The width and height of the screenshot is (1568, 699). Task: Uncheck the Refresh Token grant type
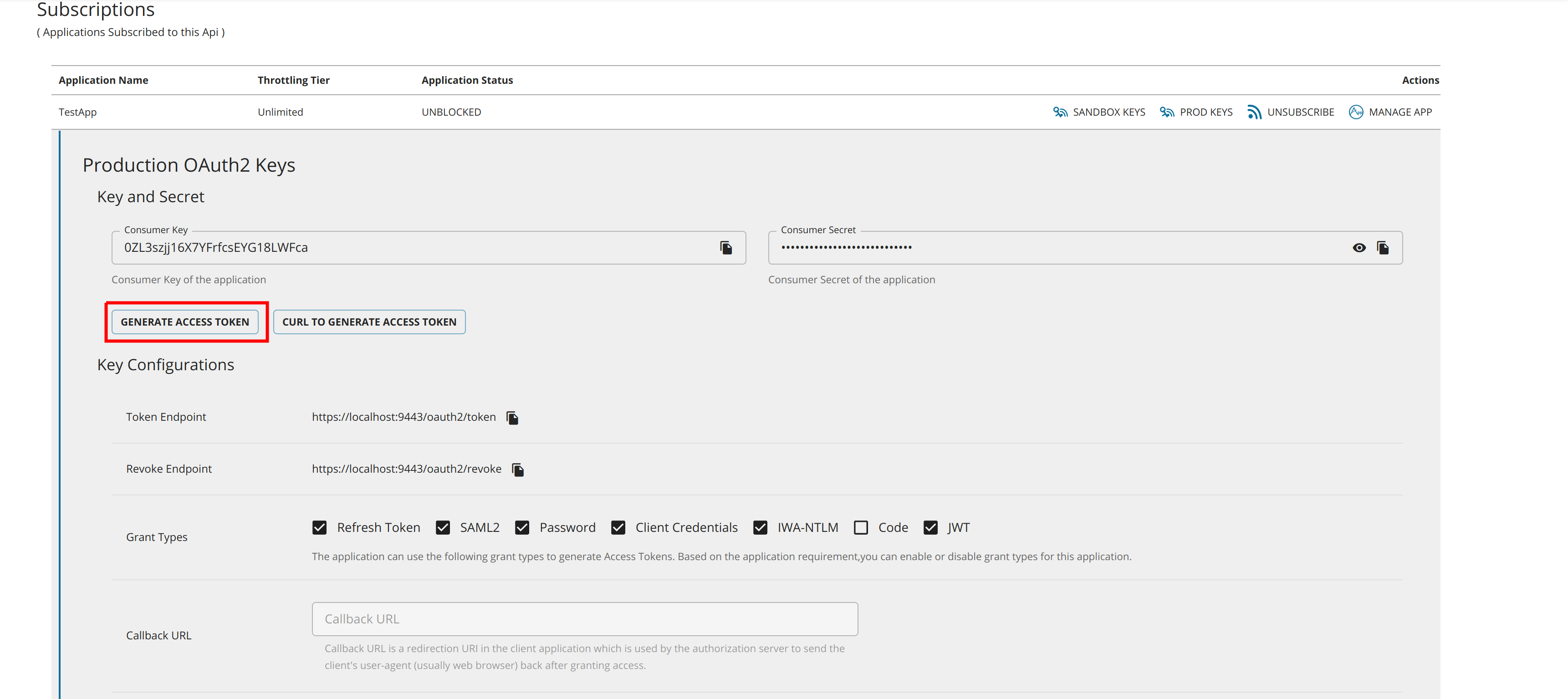coord(320,527)
